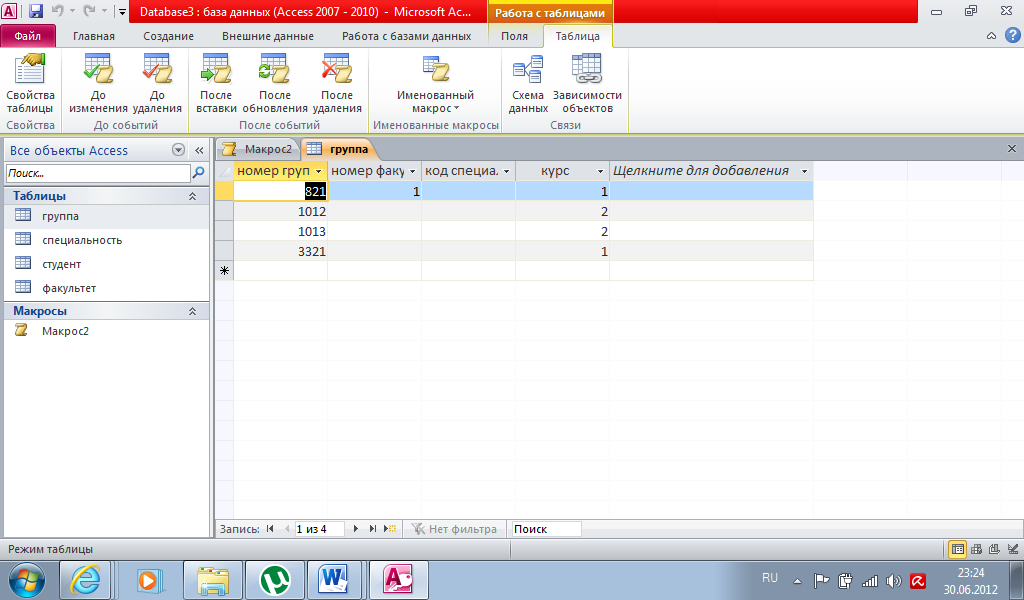Screen dimensions: 1024x600
Task: Open the Все объекты Access navigation menu
Action: coord(178,150)
